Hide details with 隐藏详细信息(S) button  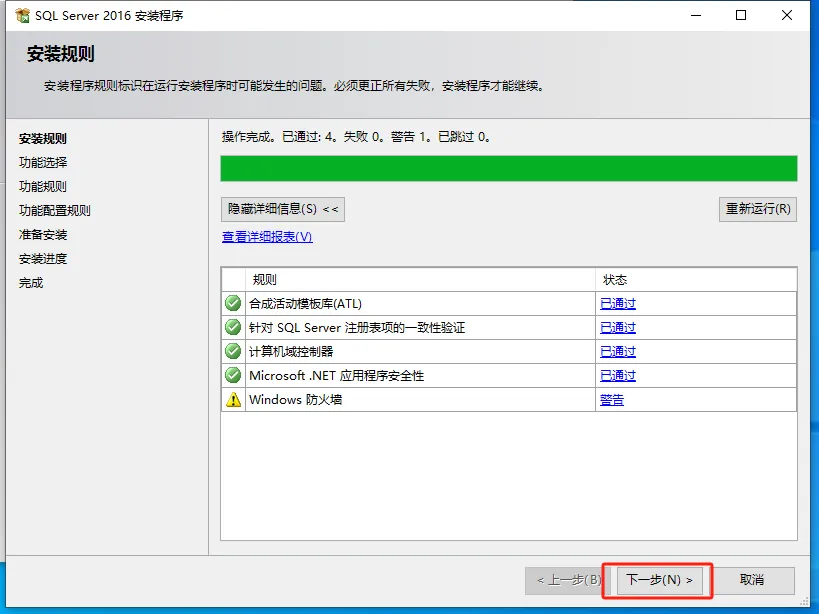click(x=283, y=209)
